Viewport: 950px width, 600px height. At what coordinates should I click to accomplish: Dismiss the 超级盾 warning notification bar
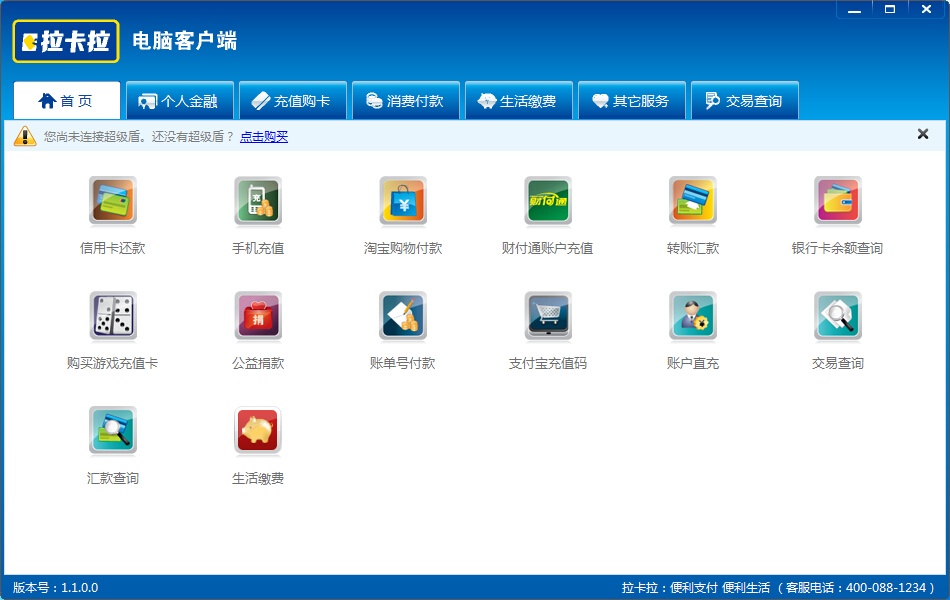[923, 134]
